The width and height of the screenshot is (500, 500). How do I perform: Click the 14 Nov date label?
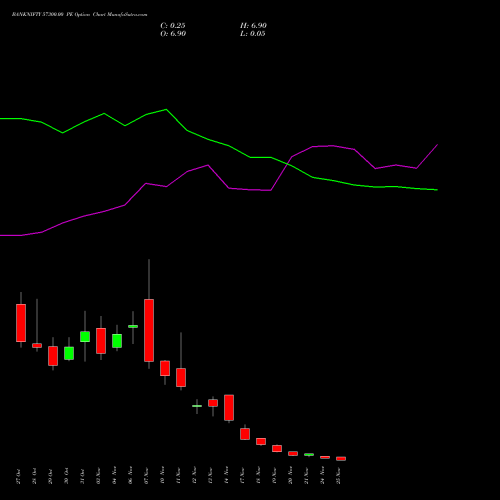point(226,476)
